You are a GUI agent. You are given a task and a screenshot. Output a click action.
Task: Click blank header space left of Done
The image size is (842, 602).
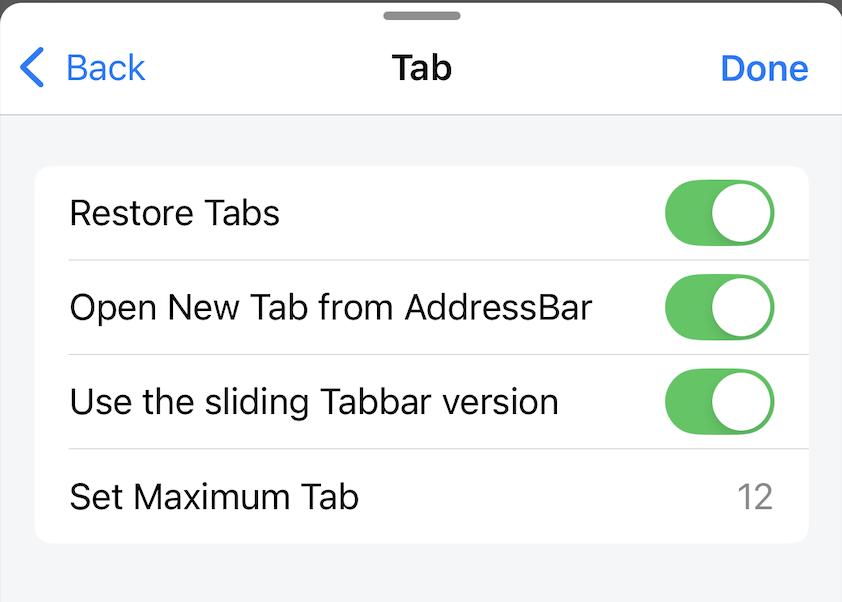(600, 68)
